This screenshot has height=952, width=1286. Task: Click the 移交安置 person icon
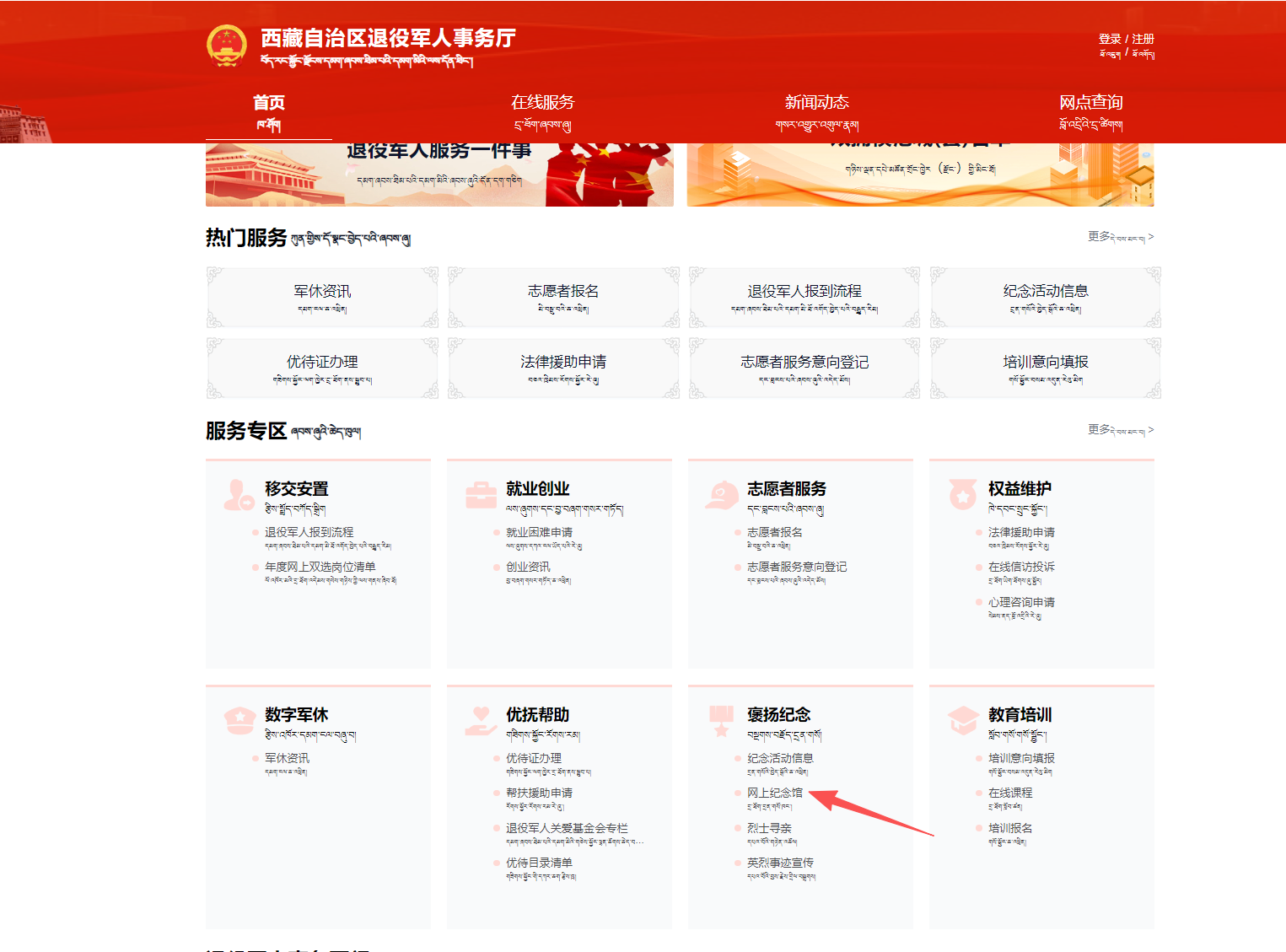point(239,495)
